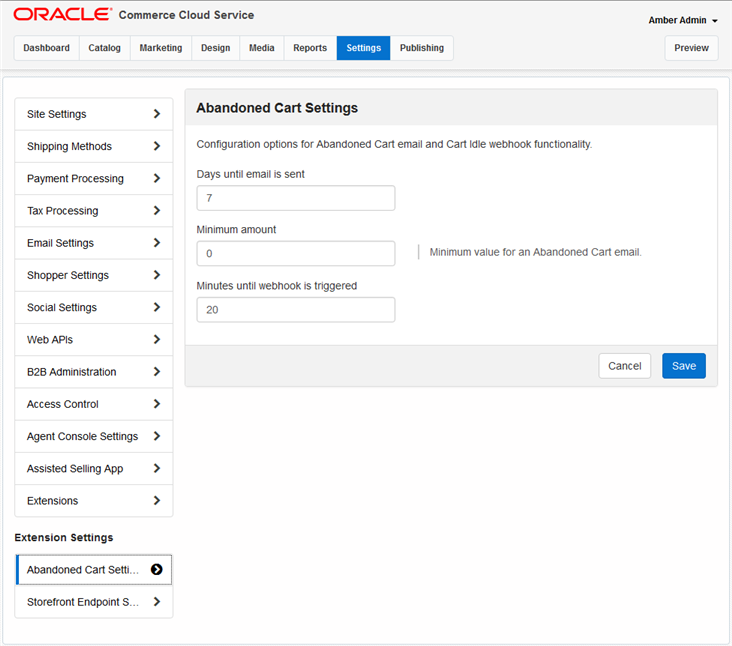Select Storefront Endpoint Settings extension item
732x646 pixels.
coord(94,602)
